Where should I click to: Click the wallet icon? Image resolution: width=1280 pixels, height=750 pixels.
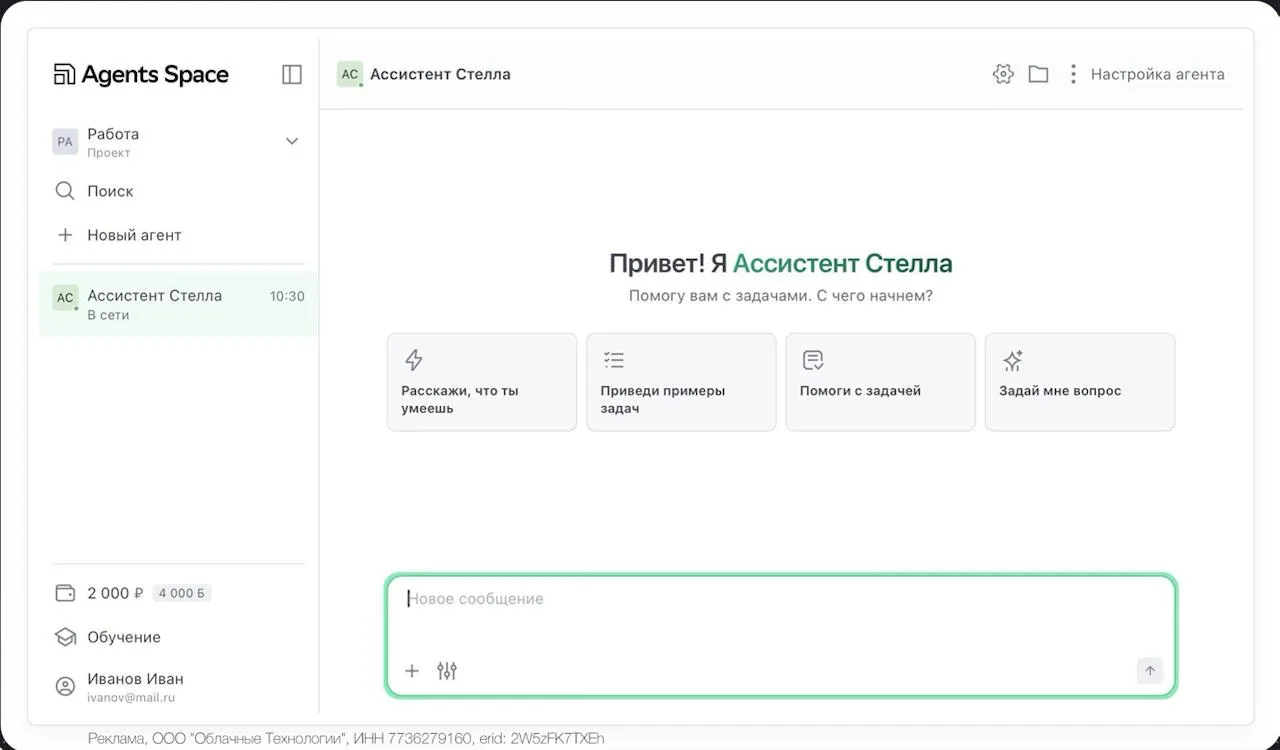[x=65, y=593]
